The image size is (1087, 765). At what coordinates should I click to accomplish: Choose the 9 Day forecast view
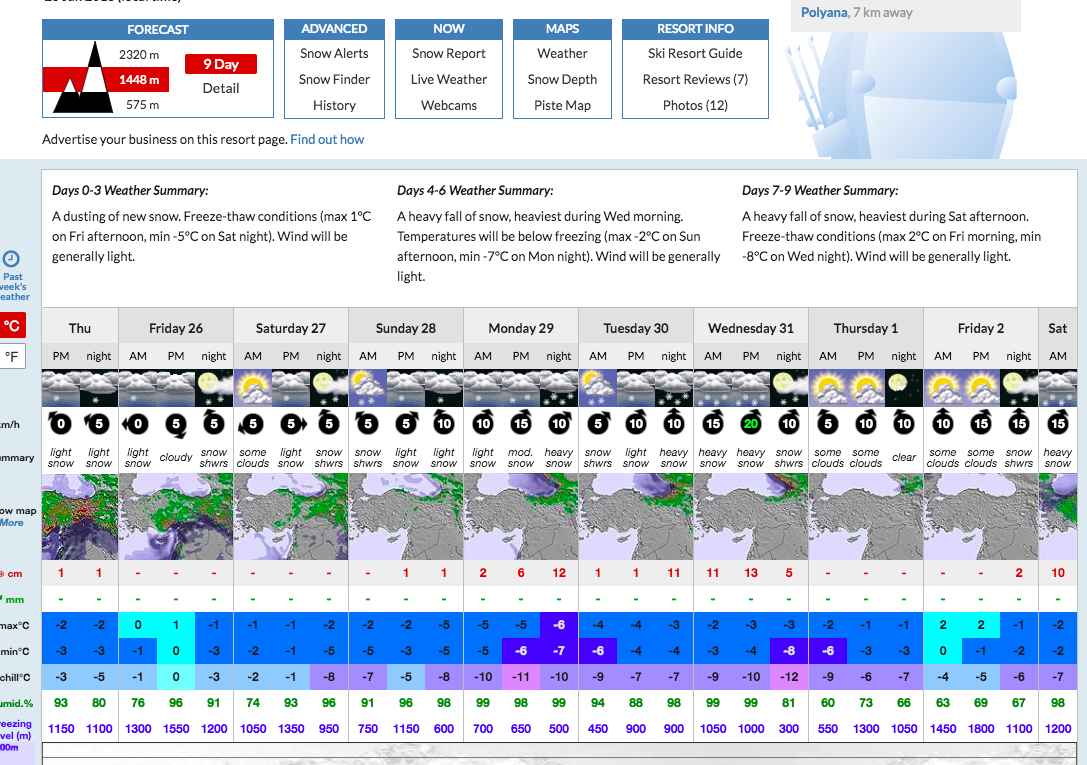[x=221, y=64]
